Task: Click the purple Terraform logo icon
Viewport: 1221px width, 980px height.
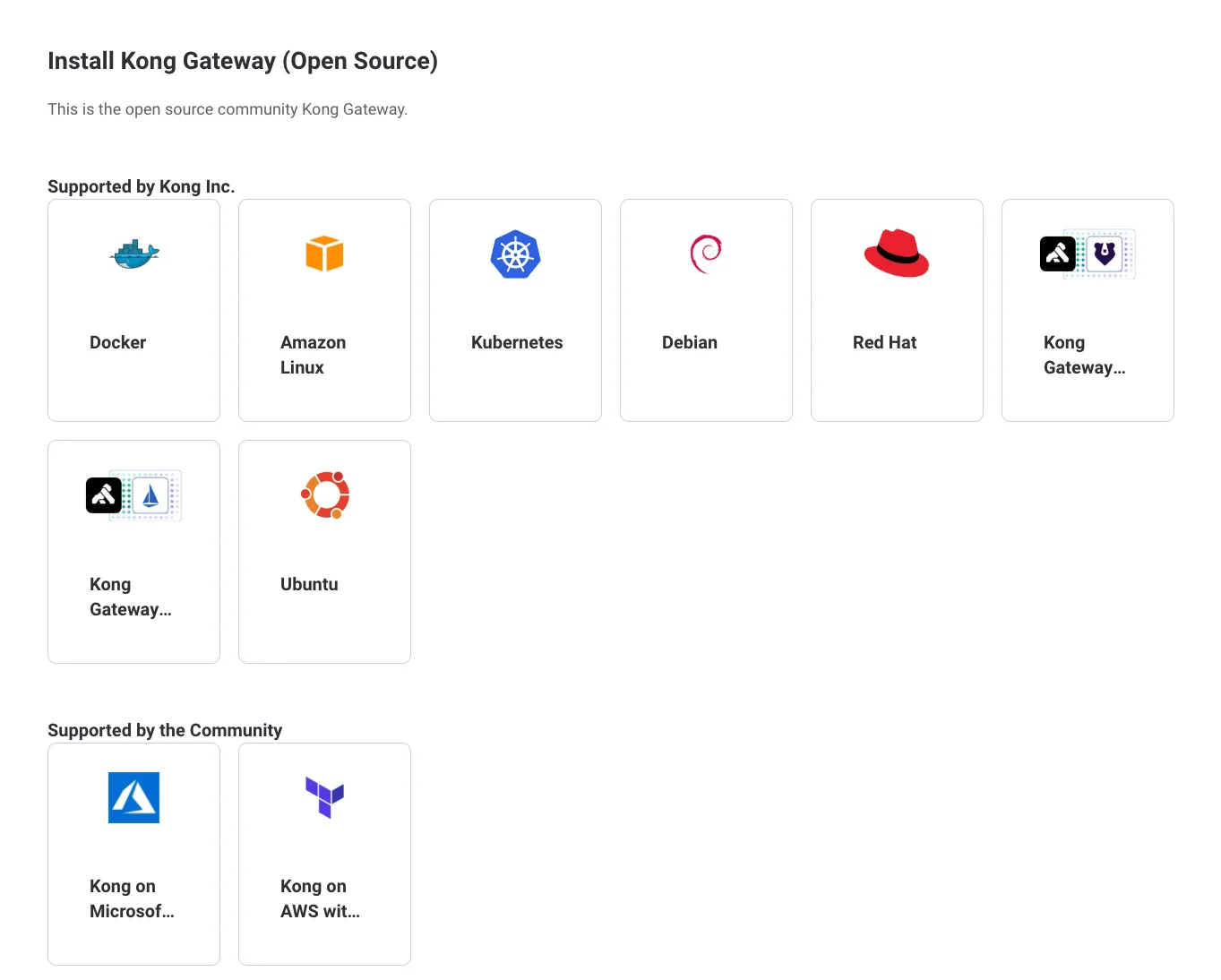Action: pyautogui.click(x=324, y=797)
